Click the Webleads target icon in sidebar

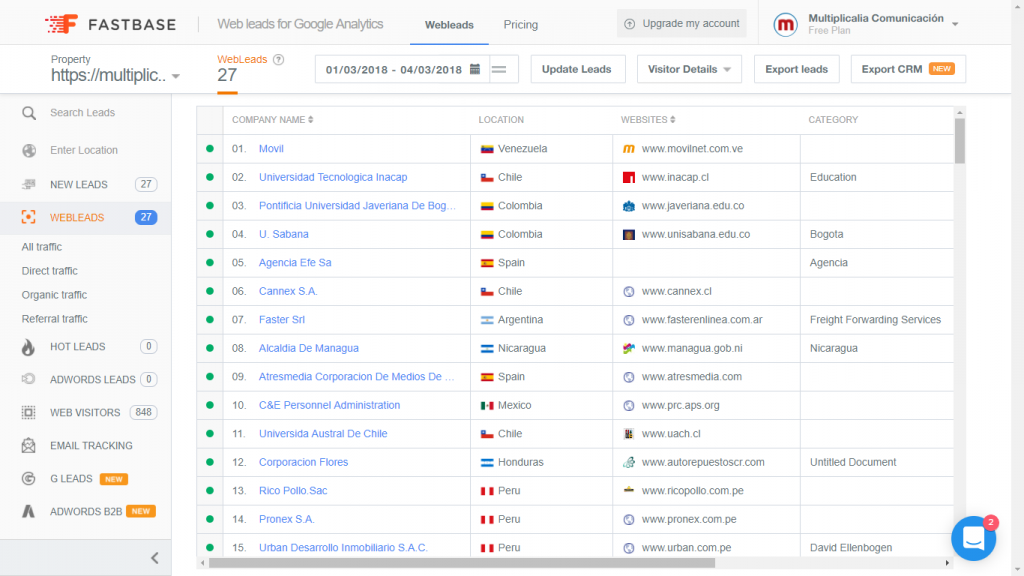click(x=29, y=217)
